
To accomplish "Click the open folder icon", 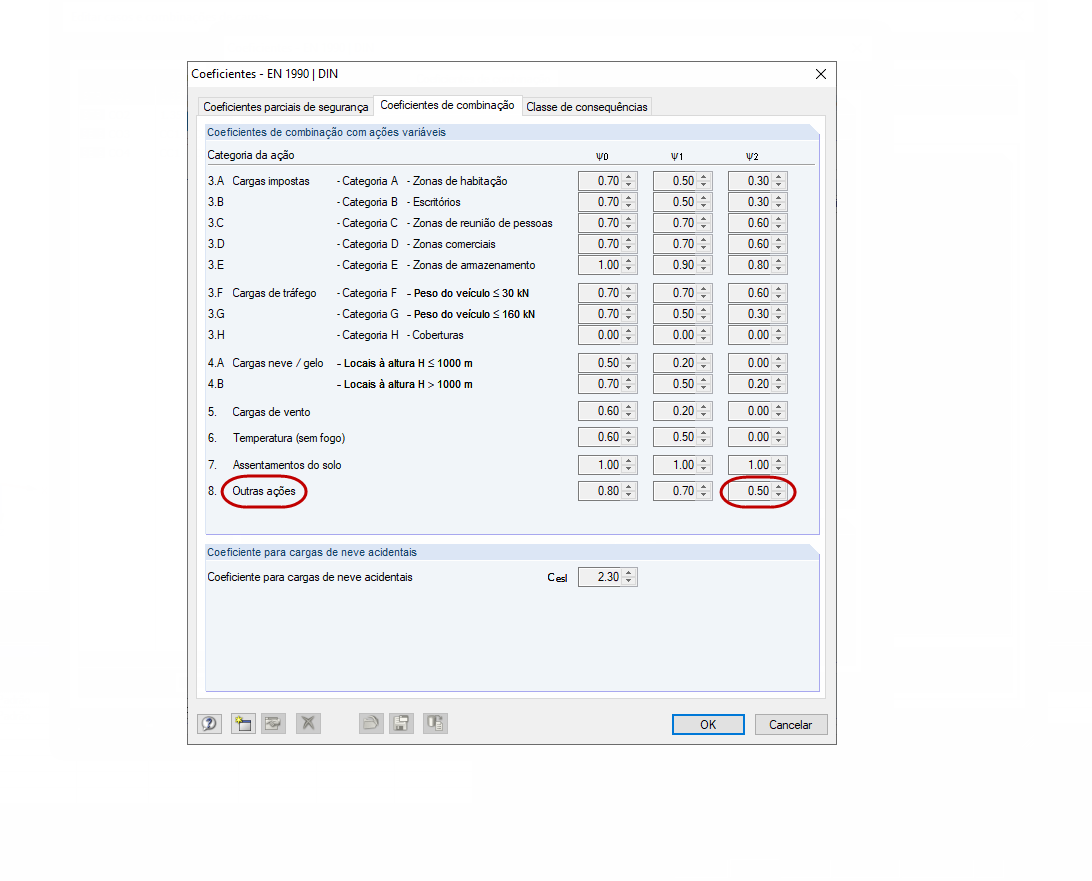I will 371,724.
